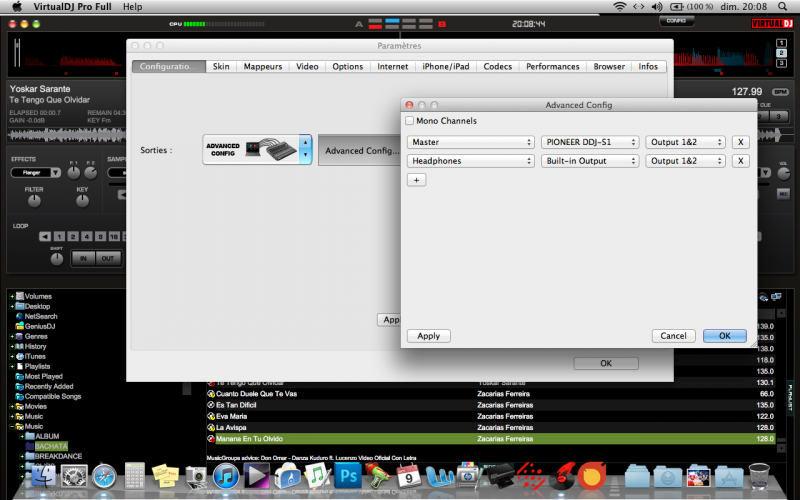Click OK in the Paramètres window
The width and height of the screenshot is (800, 500).
606,363
